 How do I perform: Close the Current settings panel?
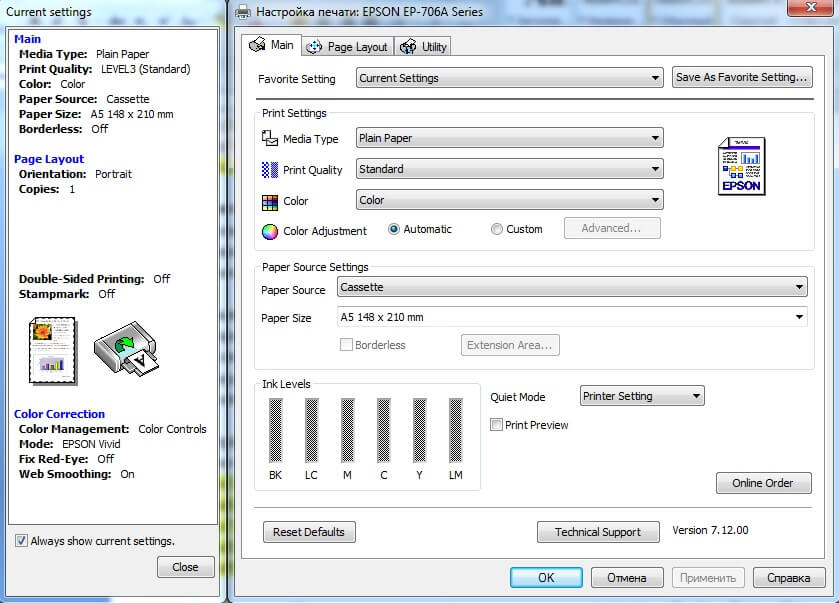[x=186, y=567]
